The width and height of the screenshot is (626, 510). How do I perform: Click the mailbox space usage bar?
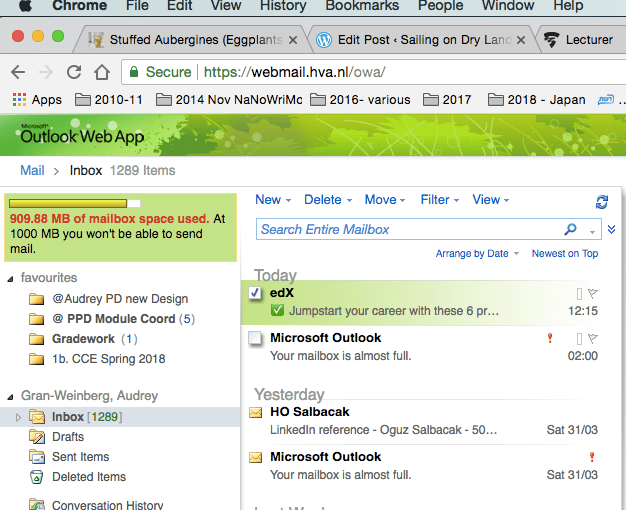coord(75,204)
